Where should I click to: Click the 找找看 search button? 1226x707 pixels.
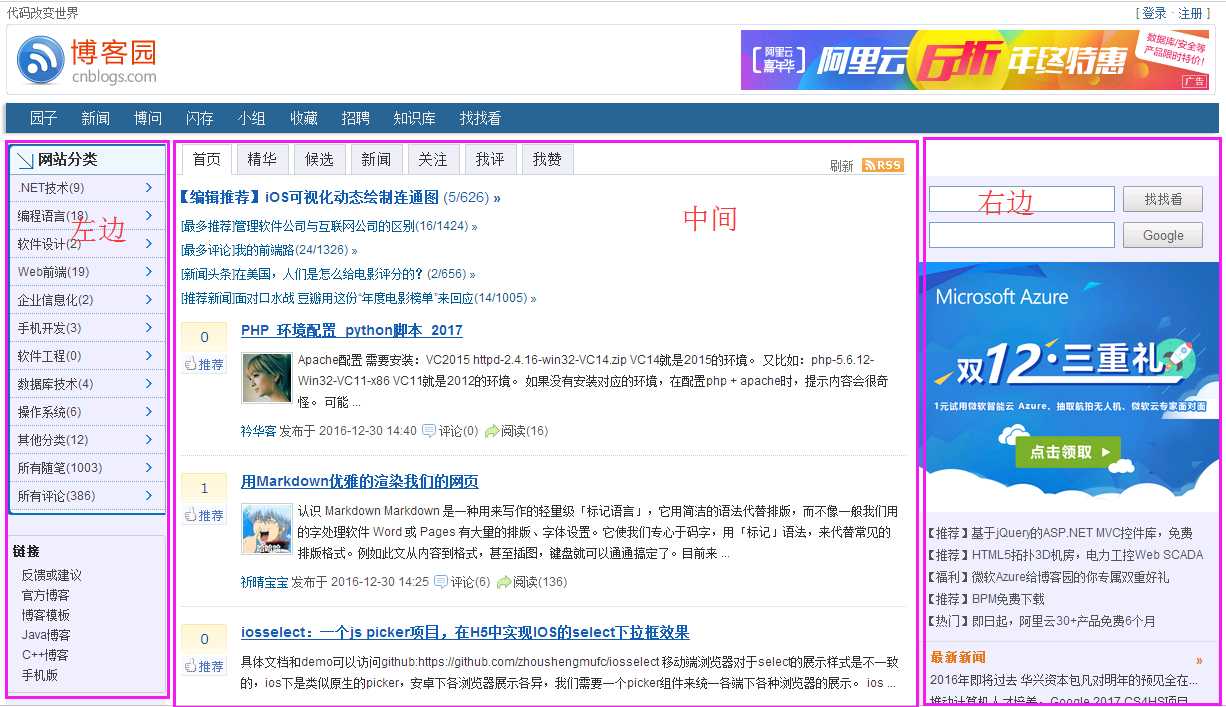pyautogui.click(x=1163, y=199)
